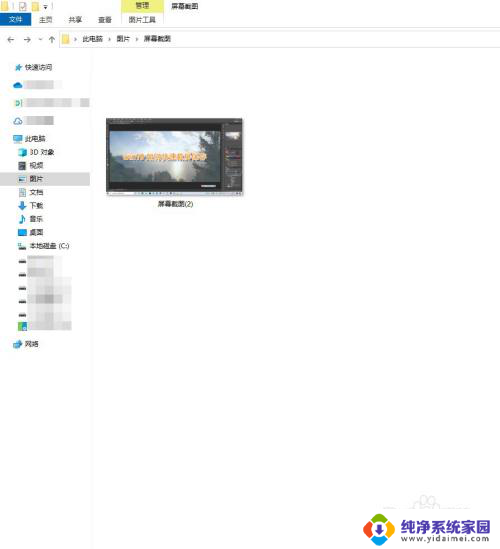Image resolution: width=500 pixels, height=549 pixels.
Task: Switch to the 共享 ribbon tab
Action: tap(75, 20)
